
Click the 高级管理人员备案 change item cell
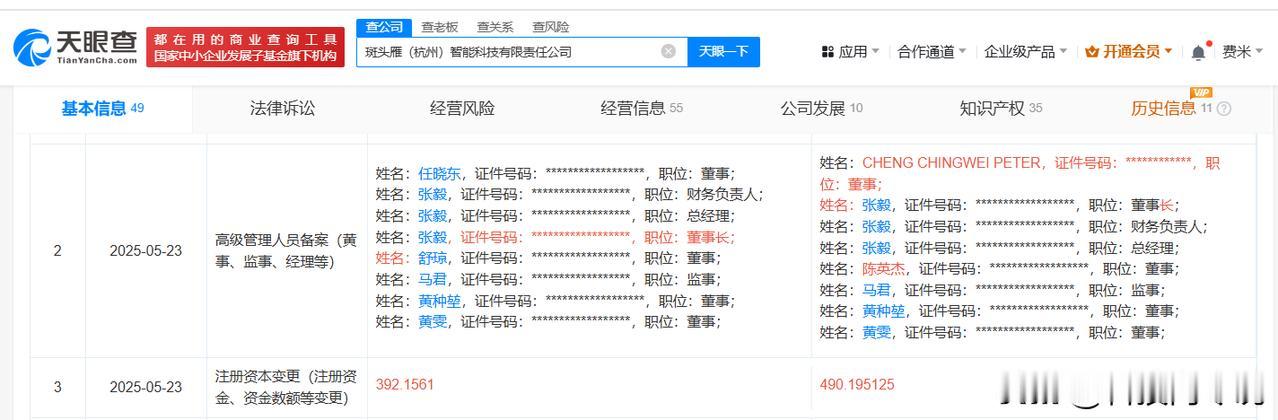tap(286, 250)
